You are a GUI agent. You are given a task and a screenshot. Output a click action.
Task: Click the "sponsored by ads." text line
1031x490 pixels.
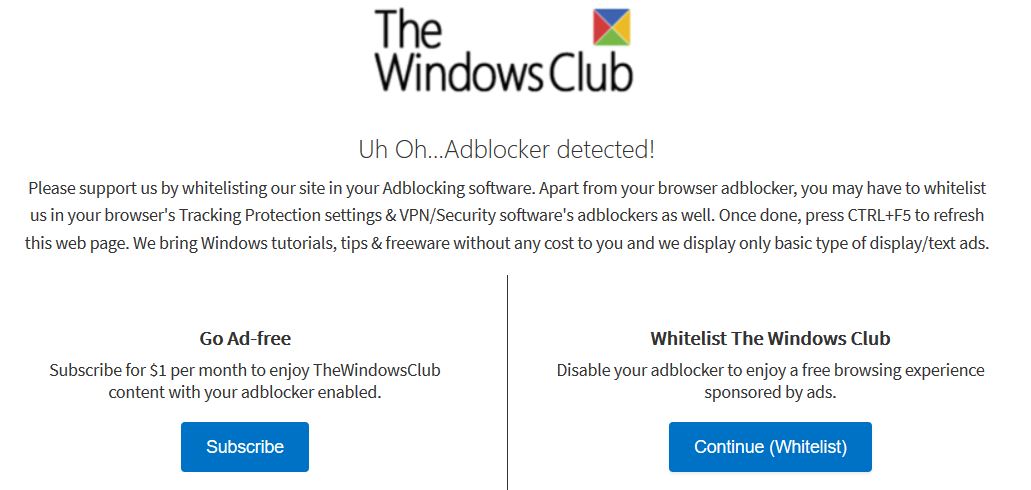tap(770, 393)
